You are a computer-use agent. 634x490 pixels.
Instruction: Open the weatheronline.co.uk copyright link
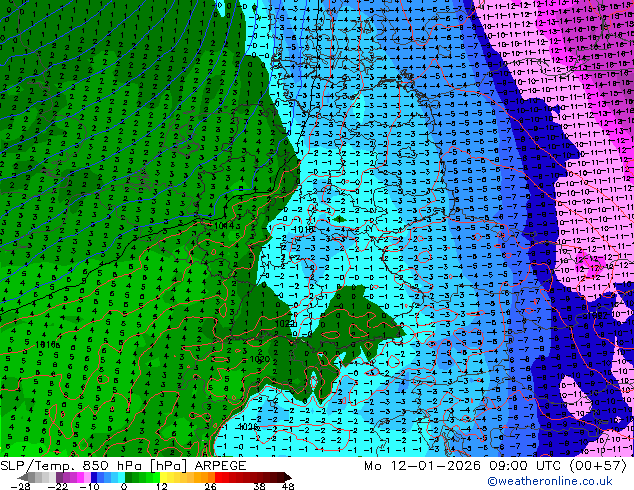[x=550, y=481]
